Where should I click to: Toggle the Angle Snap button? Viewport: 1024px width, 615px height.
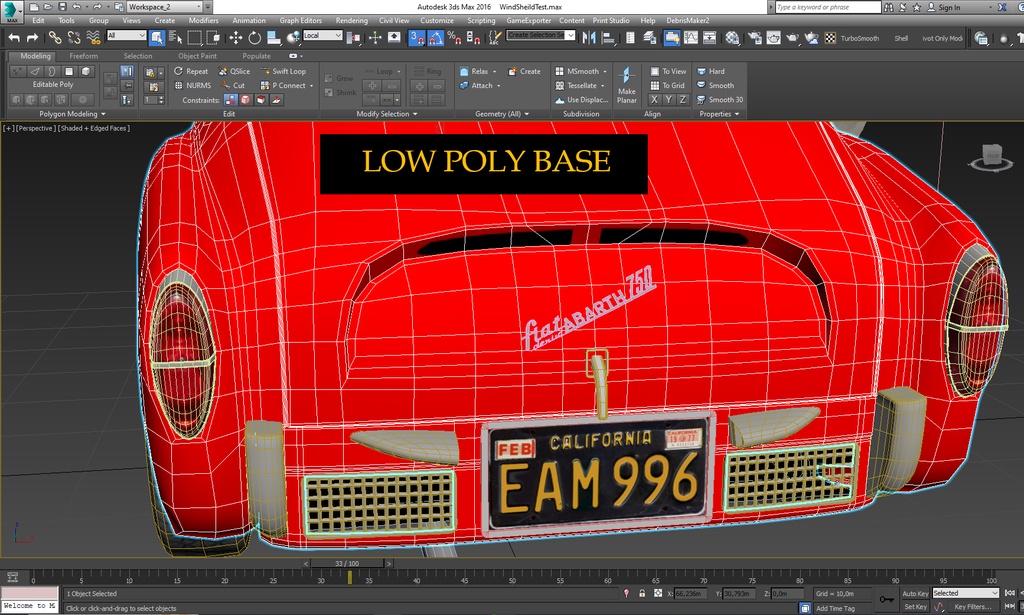pos(436,38)
